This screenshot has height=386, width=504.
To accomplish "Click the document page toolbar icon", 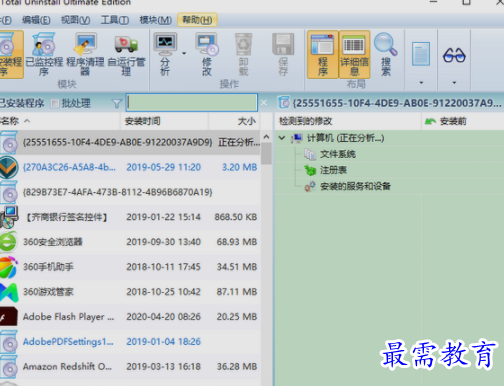I will pos(421,54).
